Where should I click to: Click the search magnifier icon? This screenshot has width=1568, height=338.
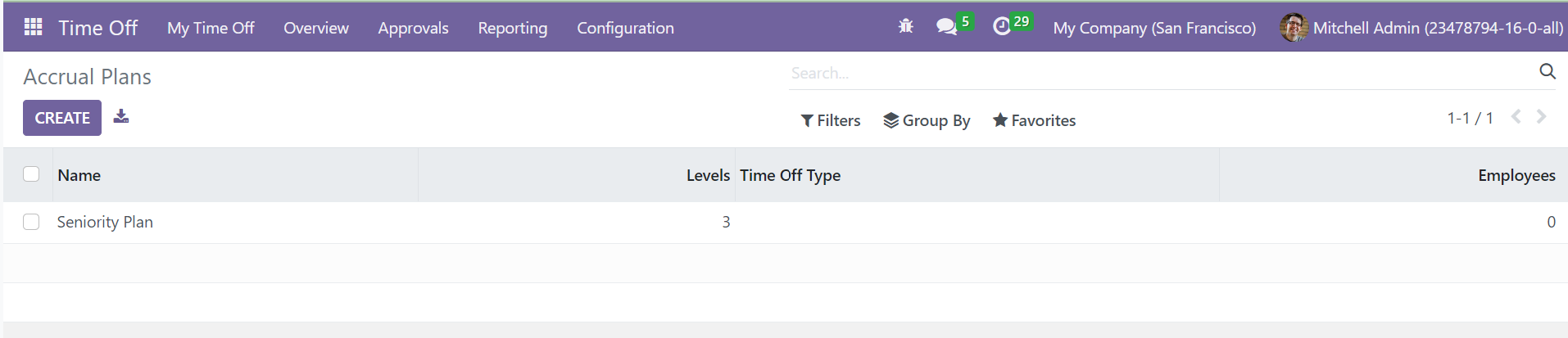(1547, 72)
